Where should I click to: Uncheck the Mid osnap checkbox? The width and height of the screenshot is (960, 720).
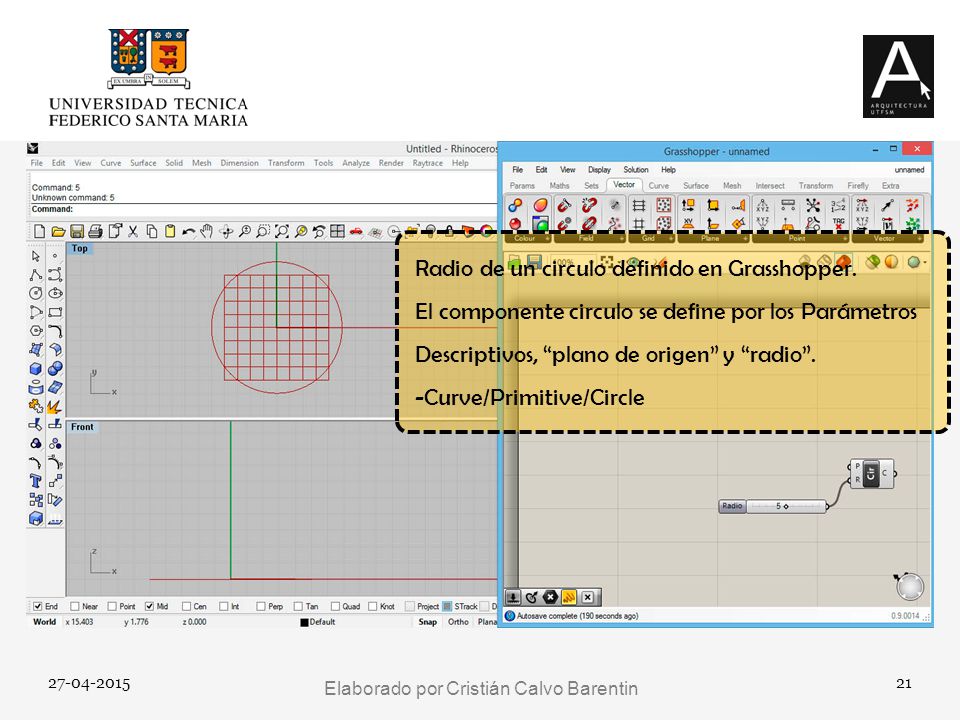coord(149,606)
